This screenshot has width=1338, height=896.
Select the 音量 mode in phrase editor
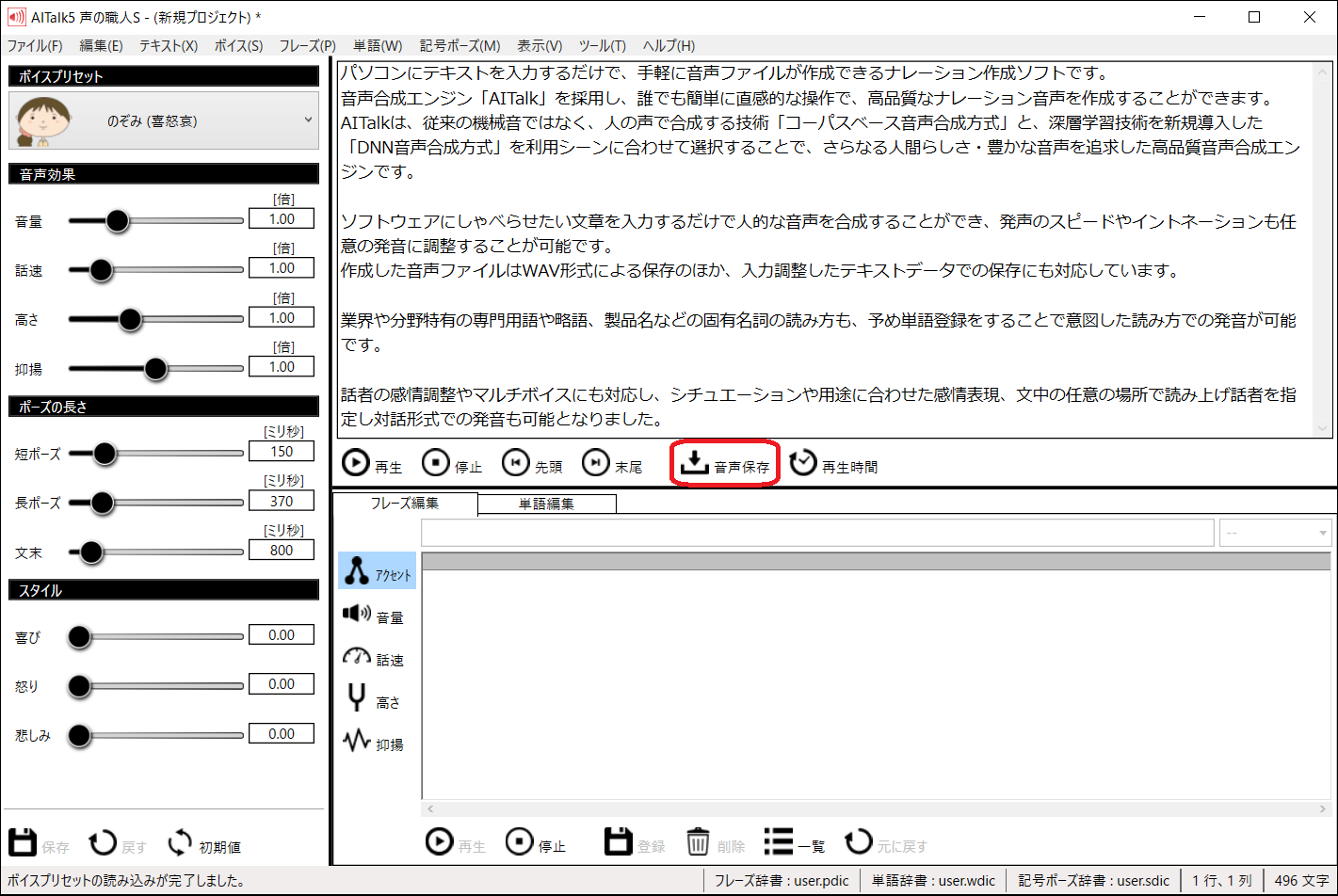coord(374,616)
